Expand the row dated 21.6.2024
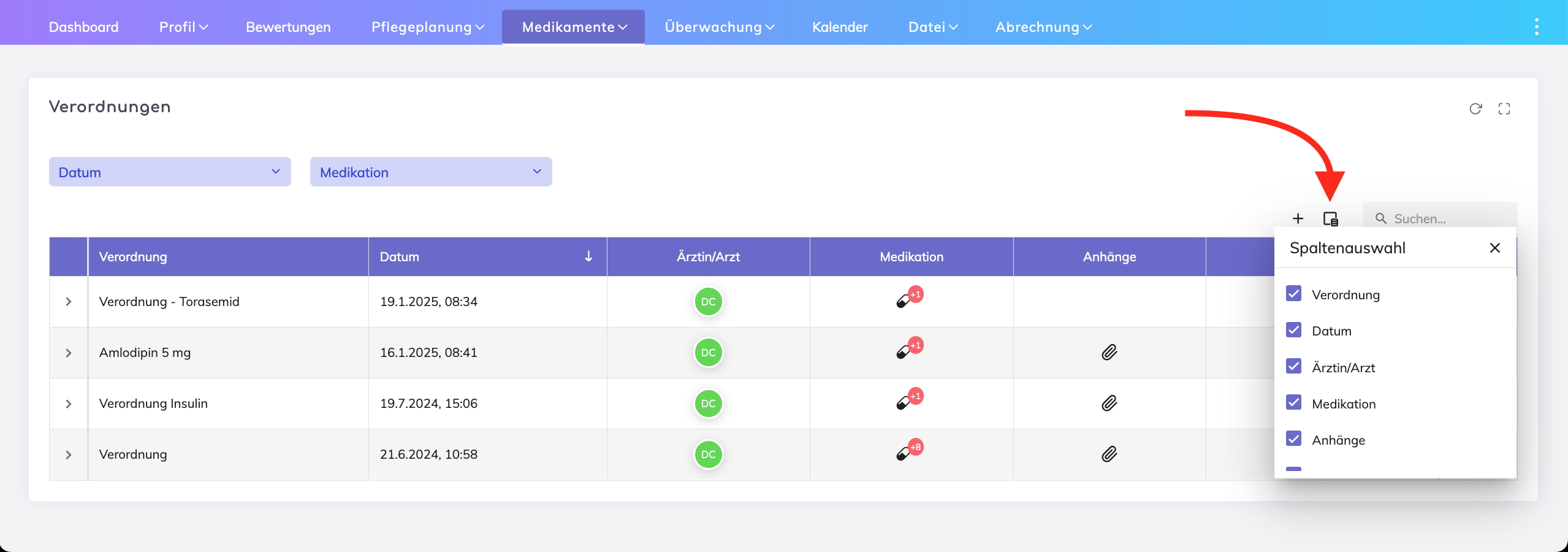This screenshot has height=552, width=1568. tap(69, 454)
